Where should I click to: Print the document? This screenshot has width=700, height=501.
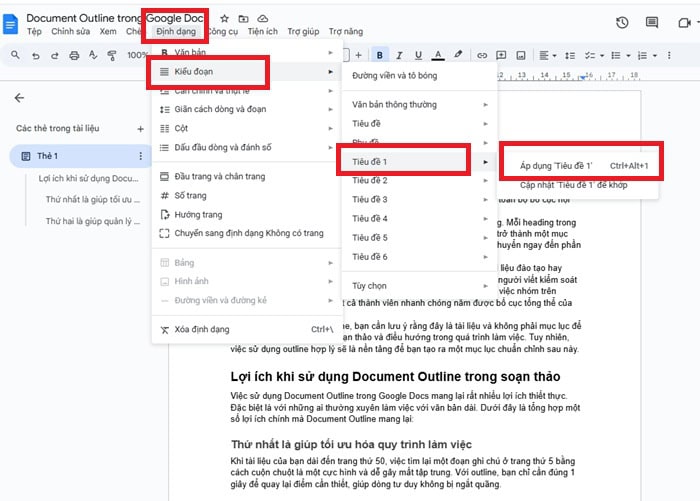tap(74, 55)
